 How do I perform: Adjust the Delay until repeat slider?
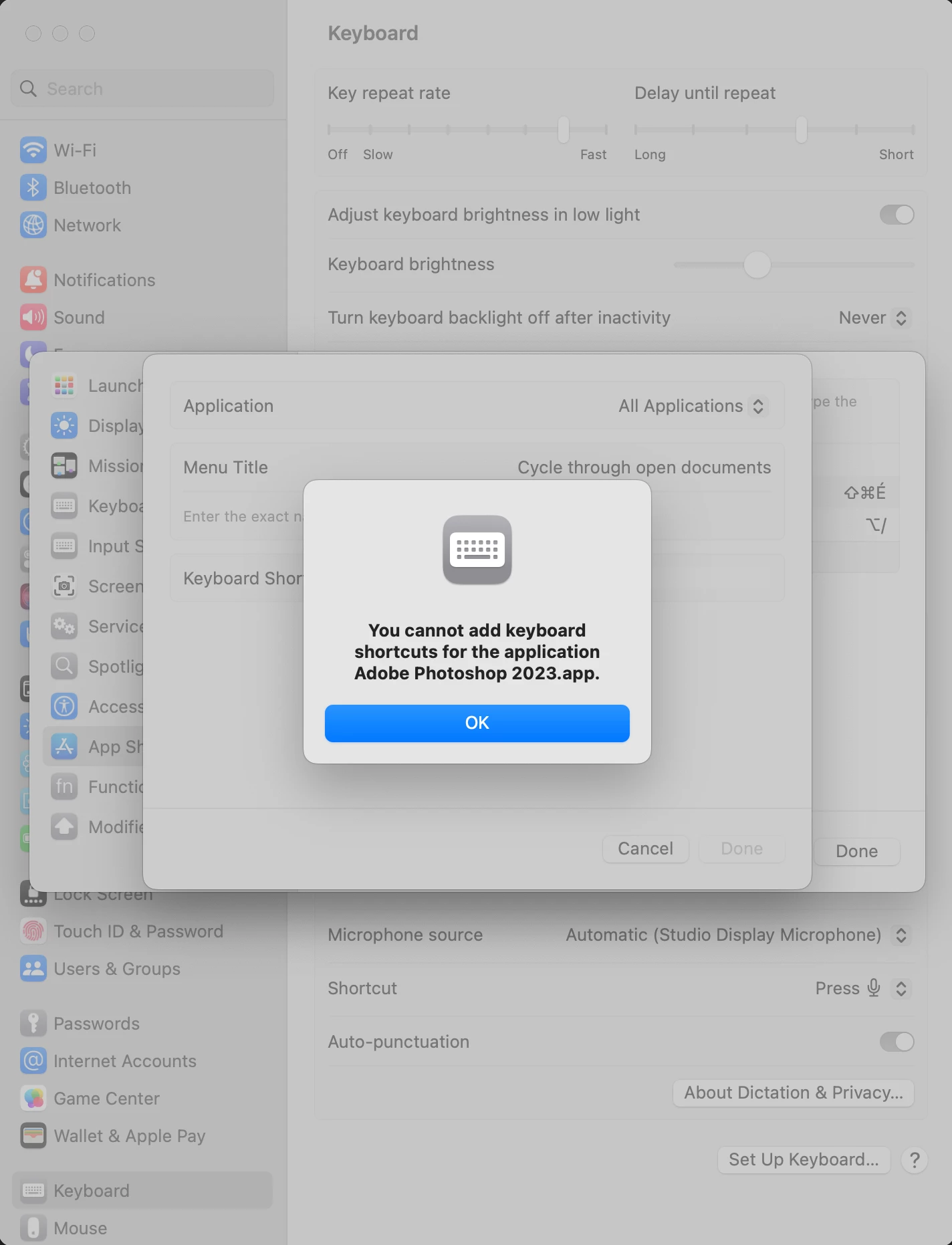click(x=802, y=130)
